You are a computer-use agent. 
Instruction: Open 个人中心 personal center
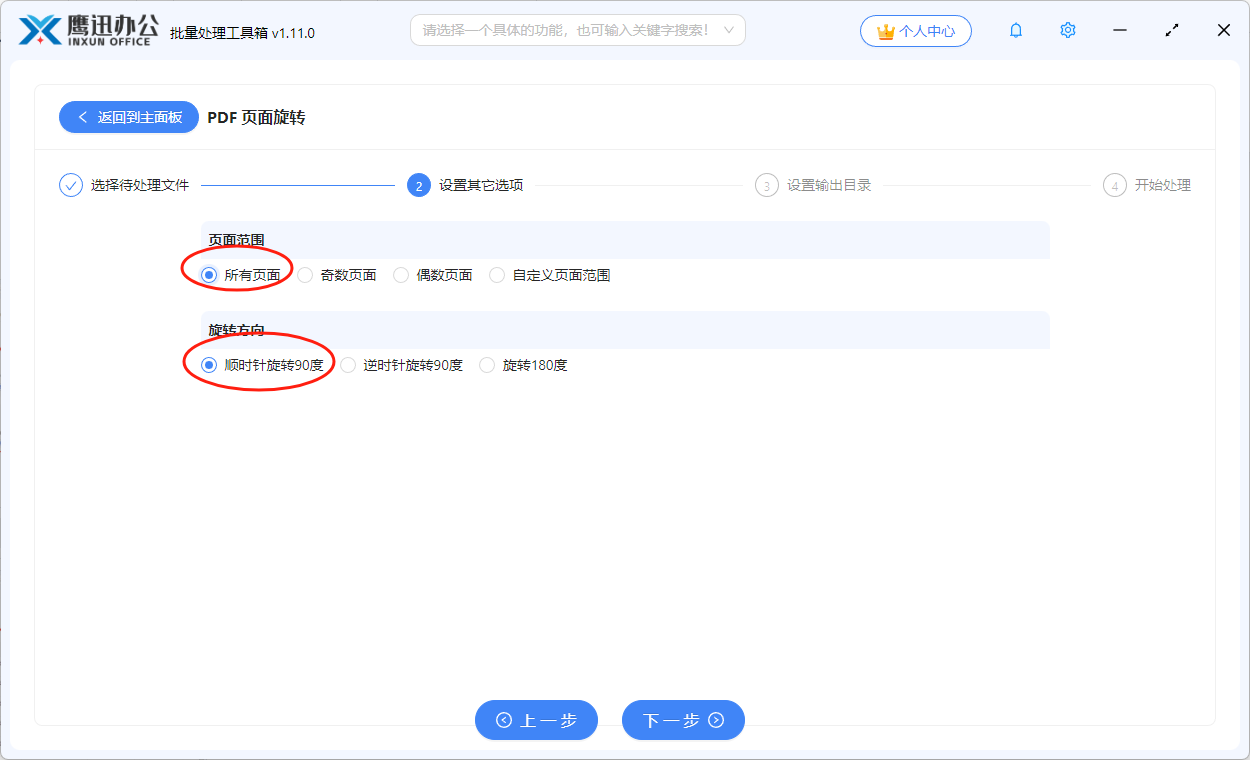coord(915,30)
